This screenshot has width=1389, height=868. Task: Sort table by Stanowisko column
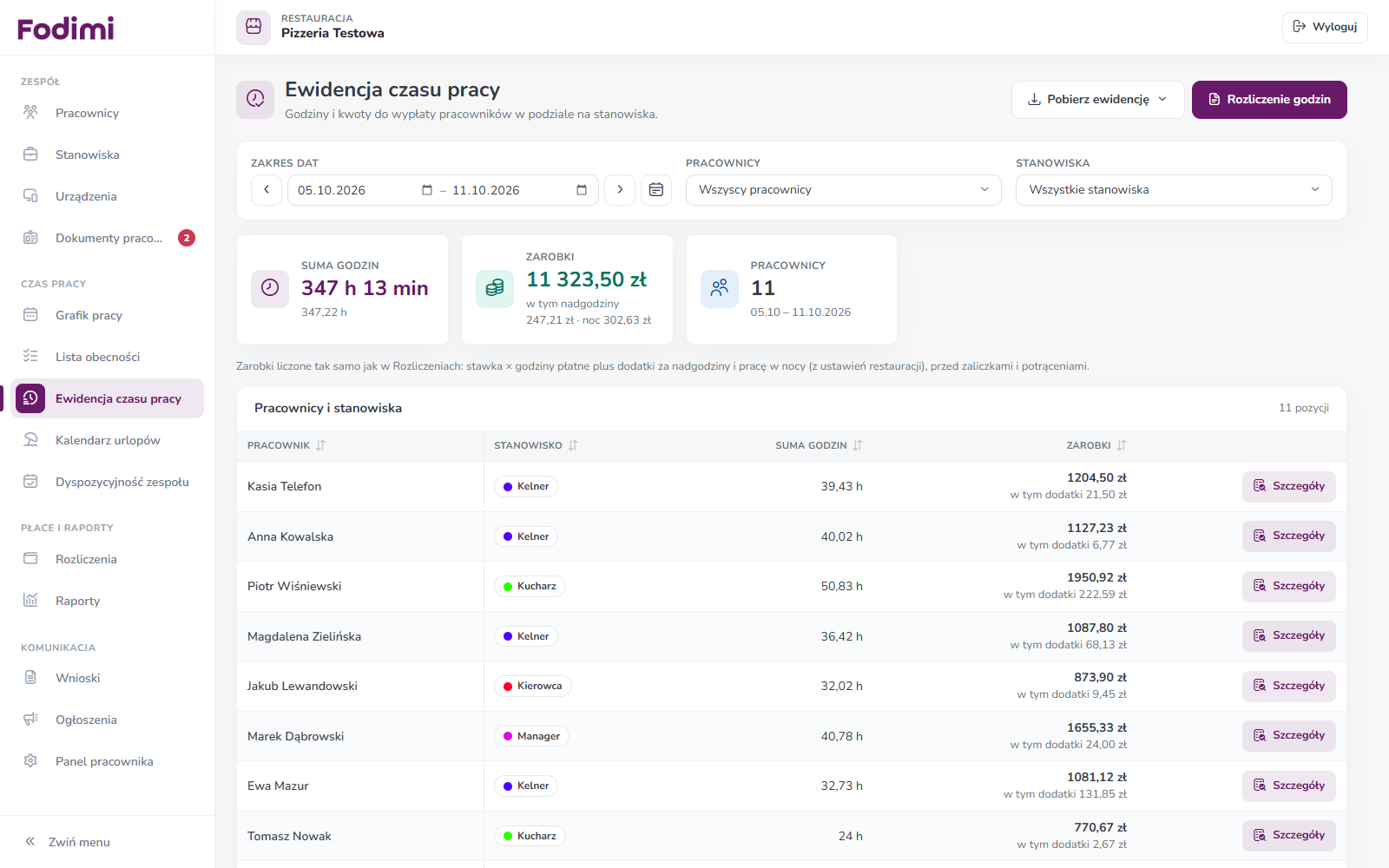[536, 445]
